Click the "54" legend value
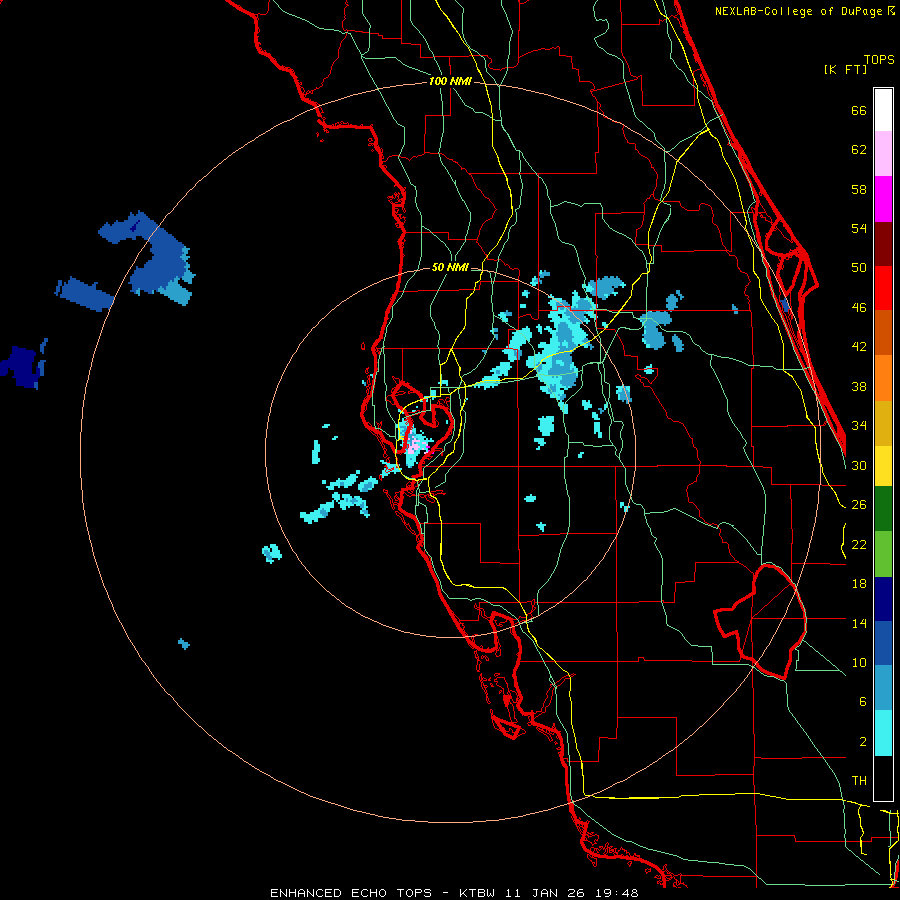Viewport: 900px width, 900px height. (859, 229)
